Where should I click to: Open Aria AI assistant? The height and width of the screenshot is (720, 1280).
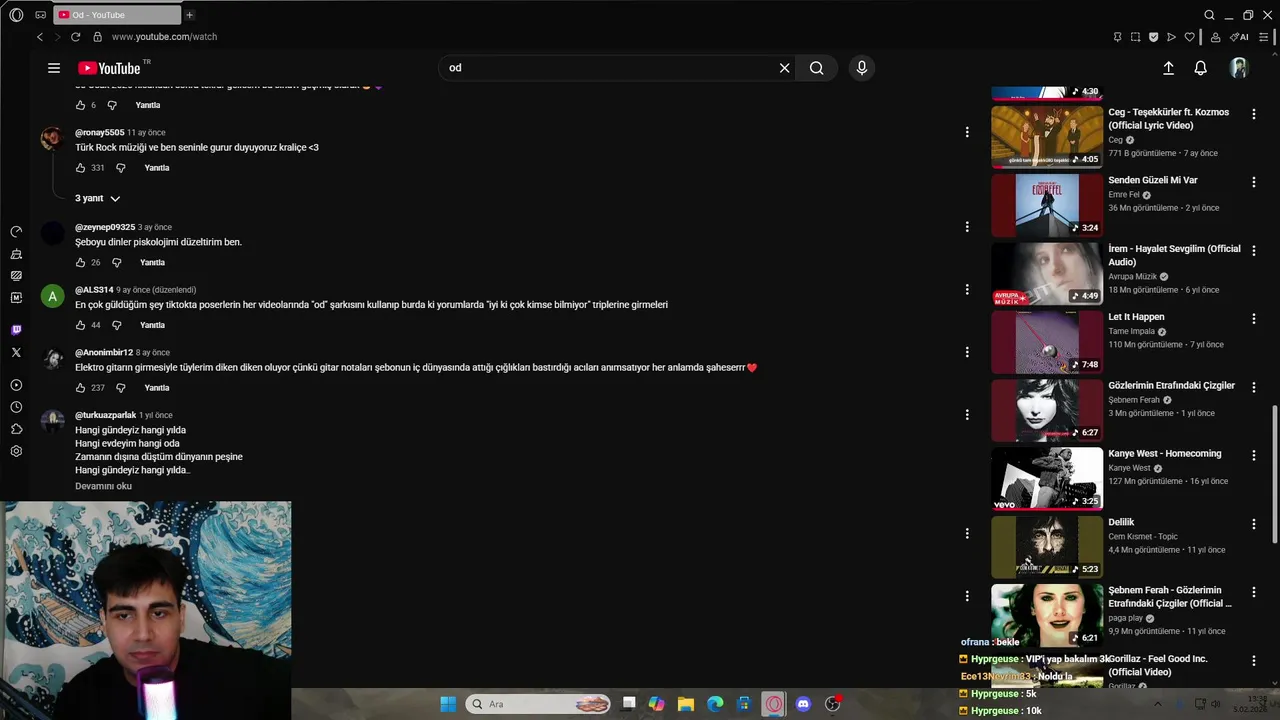[x=1239, y=37]
